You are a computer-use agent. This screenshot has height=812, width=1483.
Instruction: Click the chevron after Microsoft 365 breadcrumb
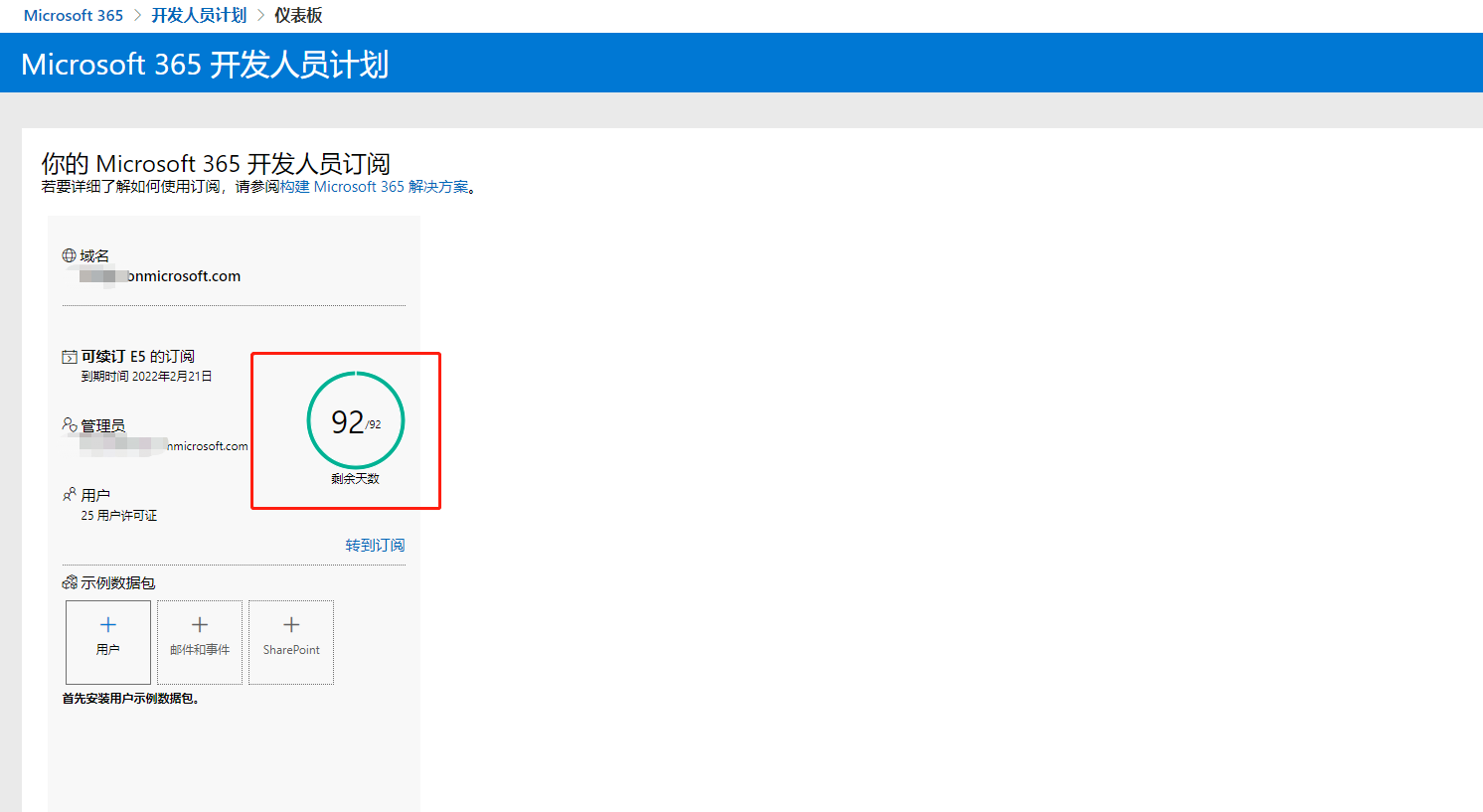click(x=138, y=16)
